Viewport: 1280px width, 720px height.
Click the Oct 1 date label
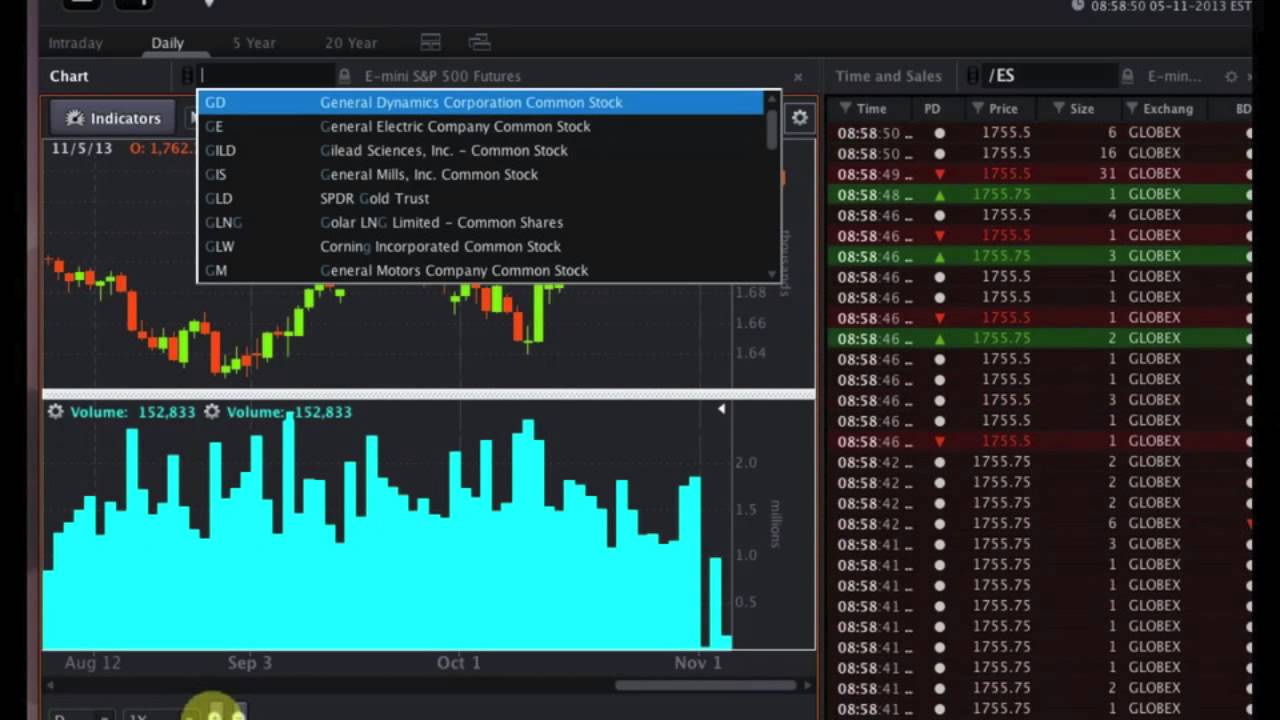click(x=459, y=663)
